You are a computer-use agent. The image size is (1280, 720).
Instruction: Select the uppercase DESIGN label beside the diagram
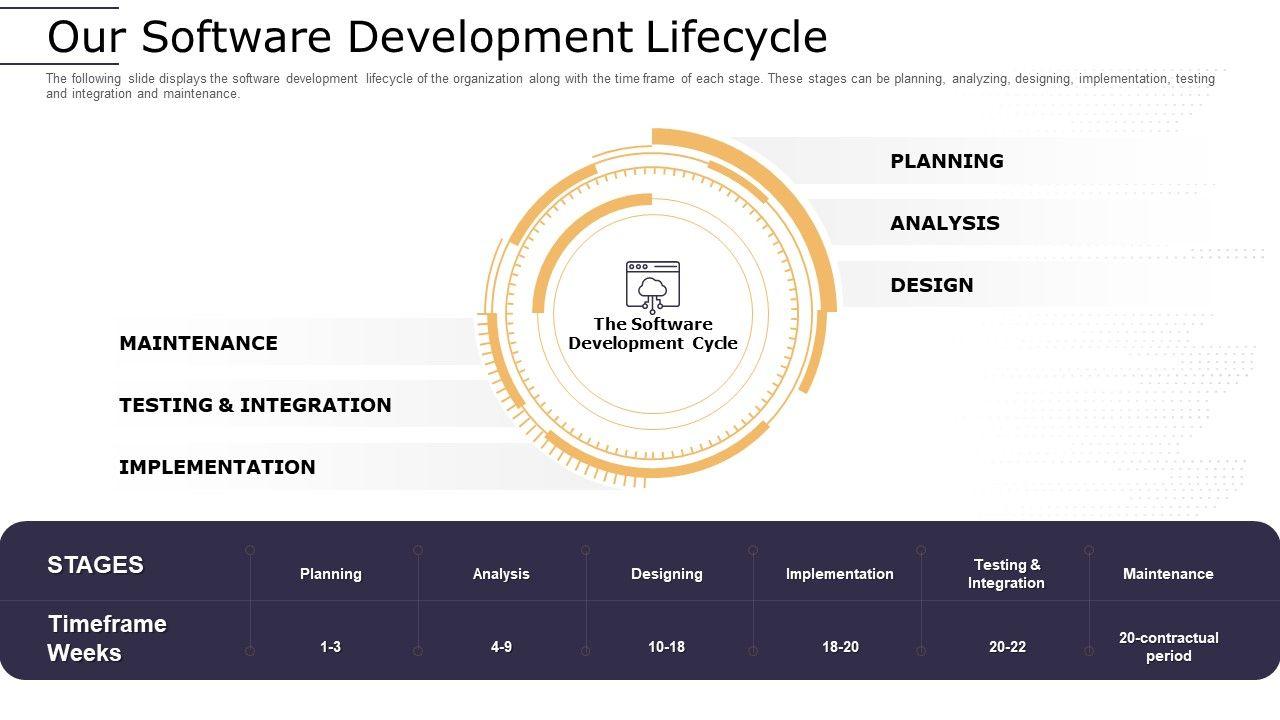[931, 285]
